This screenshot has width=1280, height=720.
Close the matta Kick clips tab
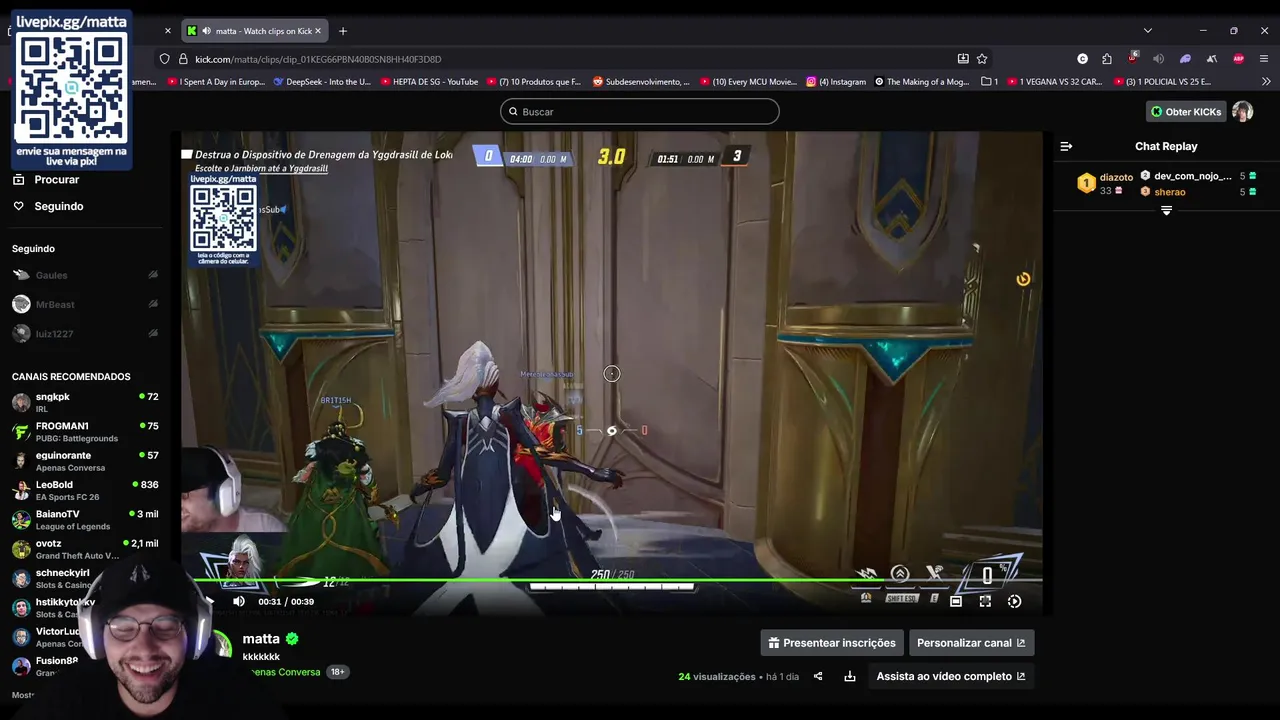click(x=318, y=31)
